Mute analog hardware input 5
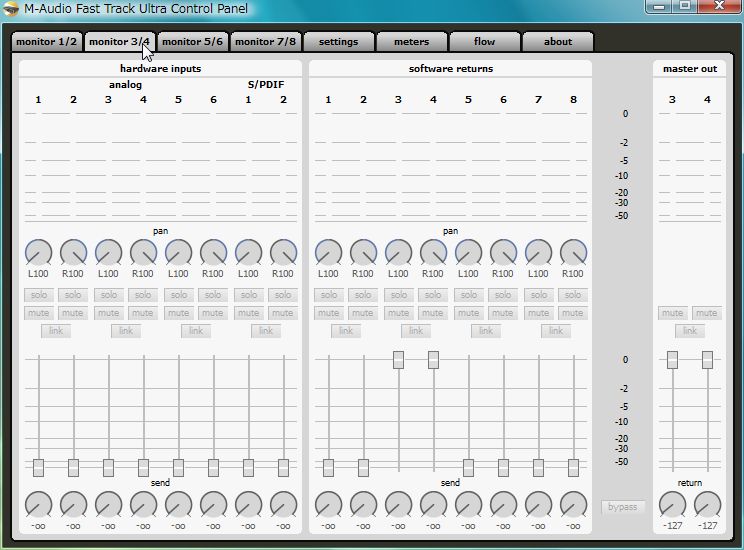Viewport: 744px width, 550px height. pyautogui.click(x=178, y=313)
